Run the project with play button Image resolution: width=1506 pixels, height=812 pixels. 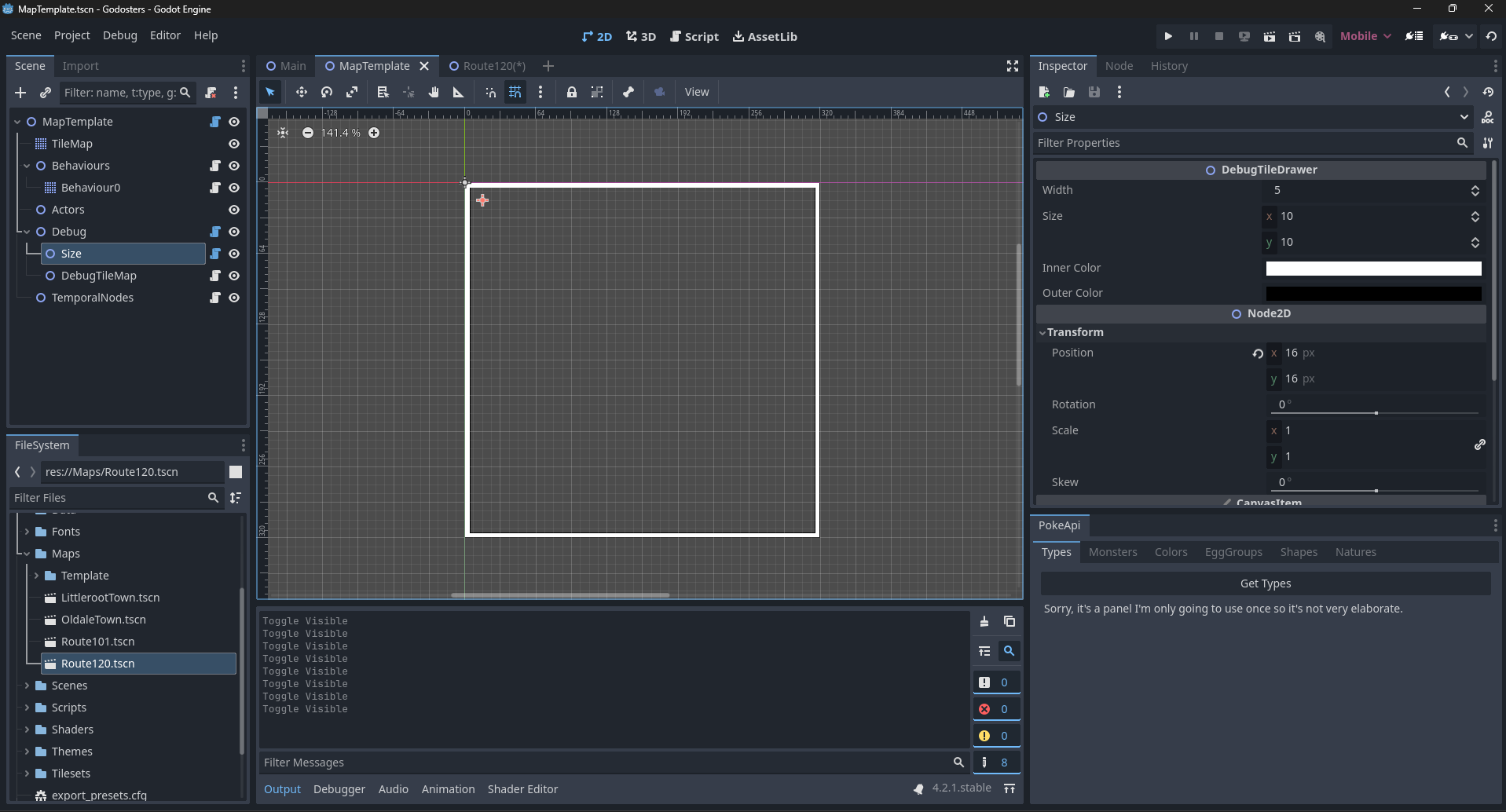pyautogui.click(x=1168, y=36)
